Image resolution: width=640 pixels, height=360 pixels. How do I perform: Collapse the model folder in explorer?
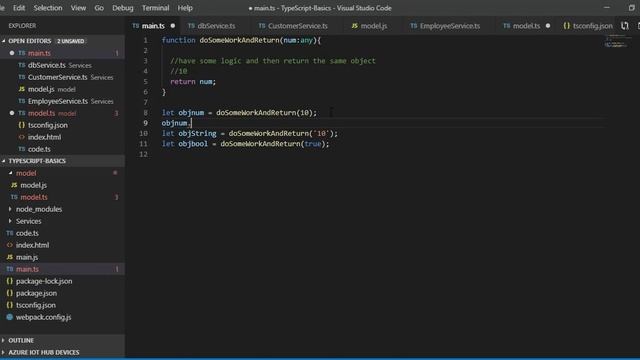pyautogui.click(x=11, y=173)
